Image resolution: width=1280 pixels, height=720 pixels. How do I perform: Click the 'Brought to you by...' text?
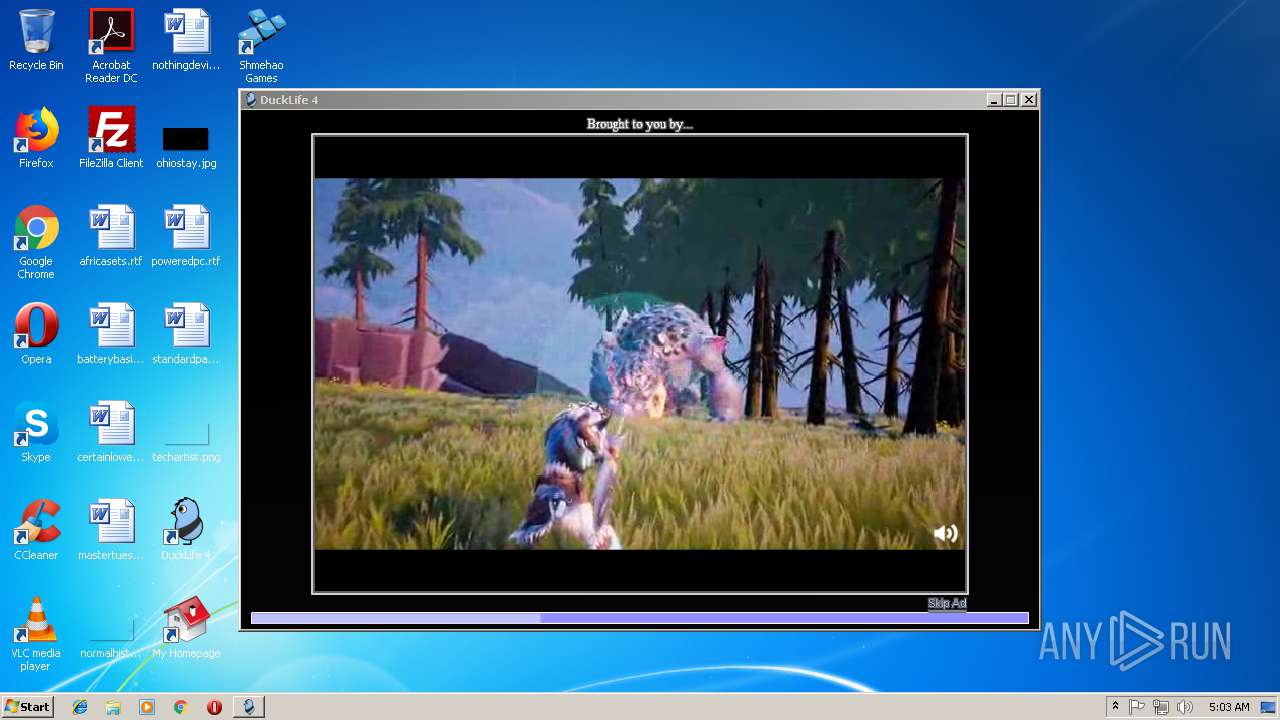pos(640,124)
